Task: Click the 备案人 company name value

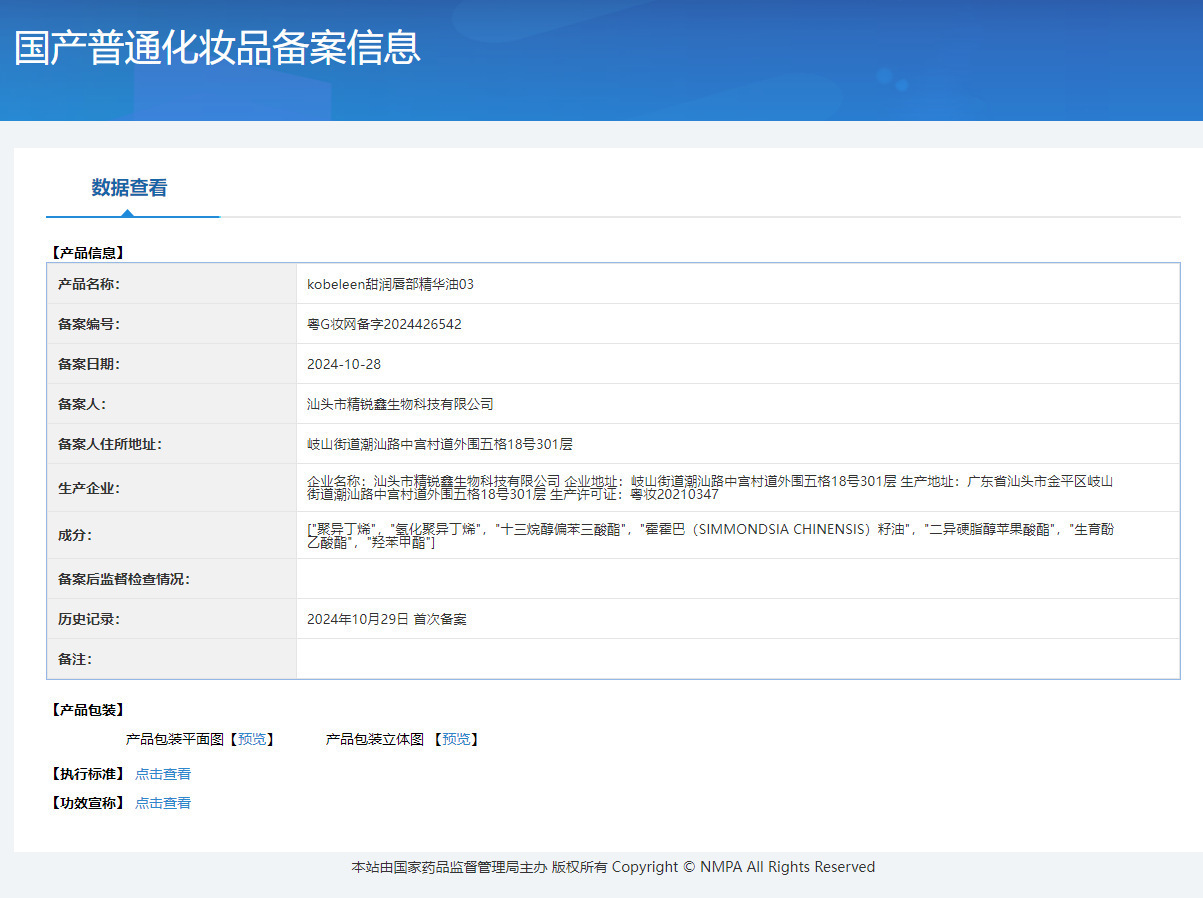Action: click(x=400, y=404)
